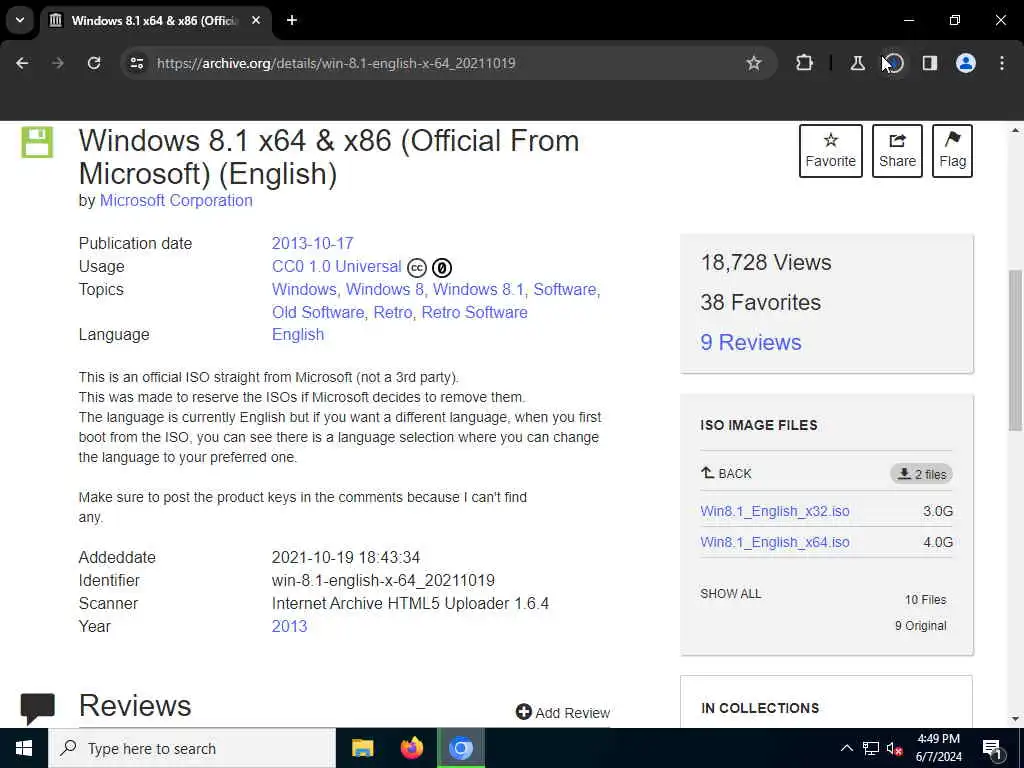Go back to the previous page
The height and width of the screenshot is (768, 1024).
point(22,63)
